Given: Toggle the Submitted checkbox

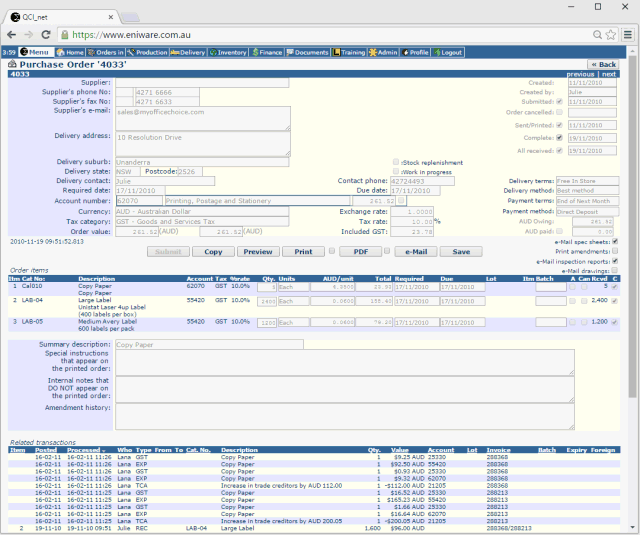Looking at the screenshot, I should click(x=560, y=101).
